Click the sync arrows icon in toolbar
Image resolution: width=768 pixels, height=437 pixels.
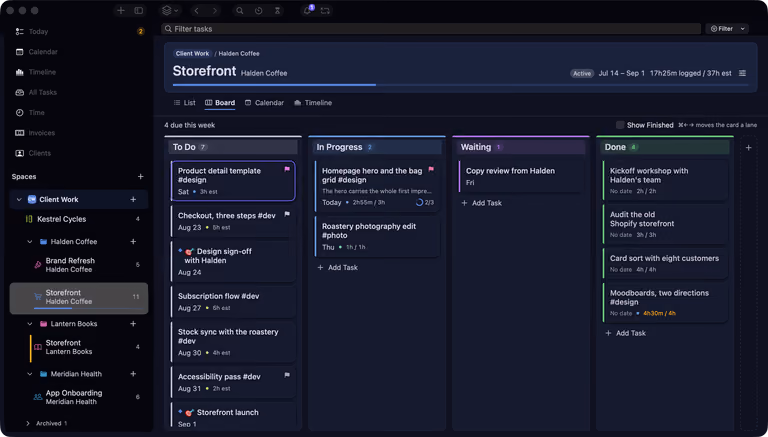coord(325,11)
